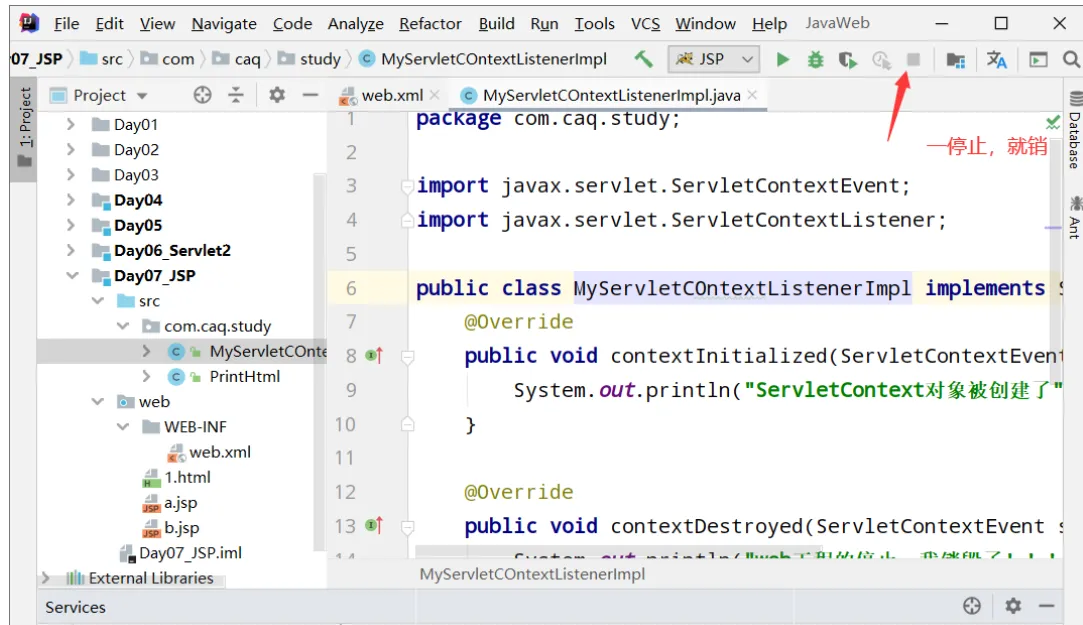Image resolution: width=1083 pixels, height=625 pixels.
Task: Open Project Structure toolbar icon
Action: [x=956, y=60]
